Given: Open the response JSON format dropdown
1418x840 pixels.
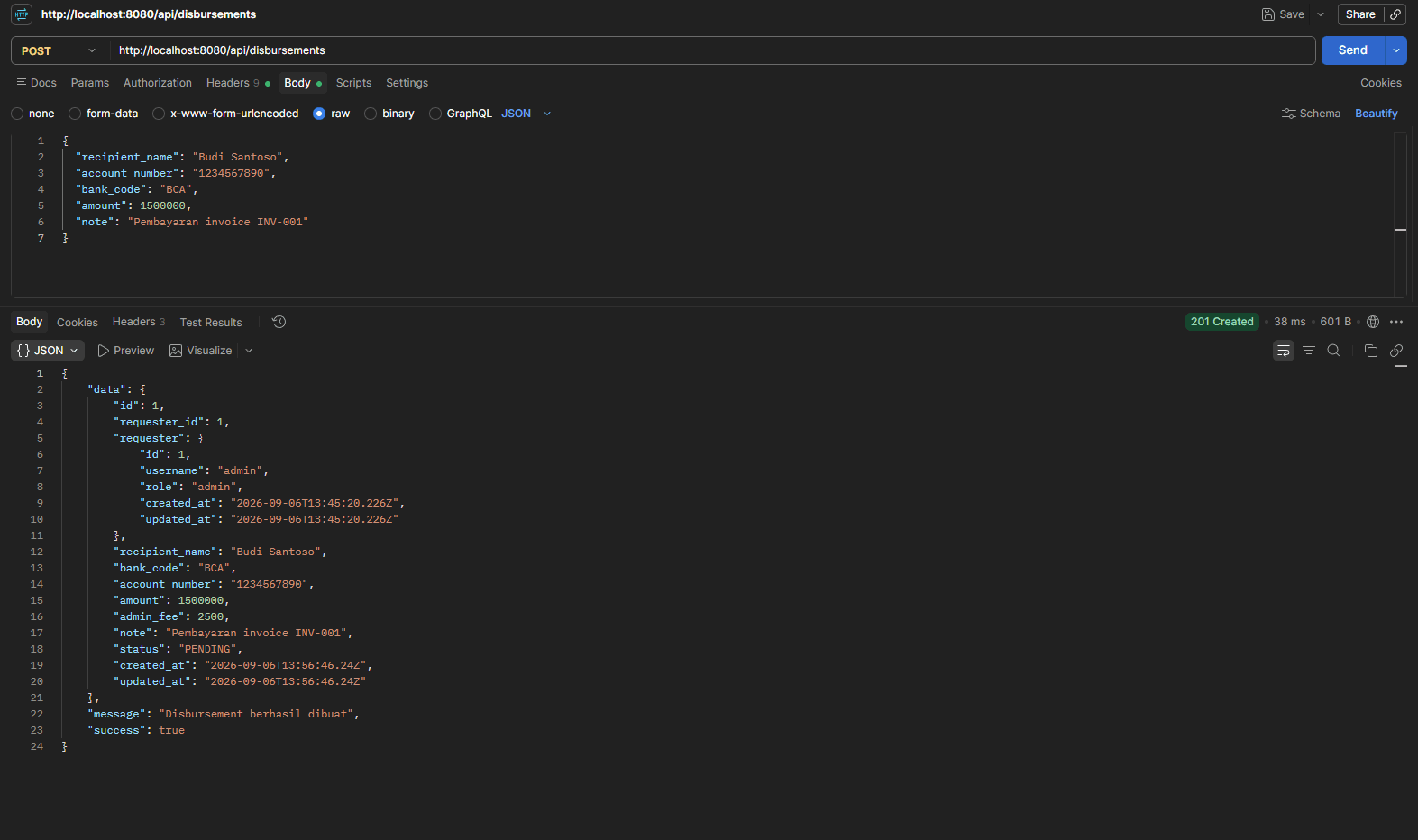Looking at the screenshot, I should [48, 351].
